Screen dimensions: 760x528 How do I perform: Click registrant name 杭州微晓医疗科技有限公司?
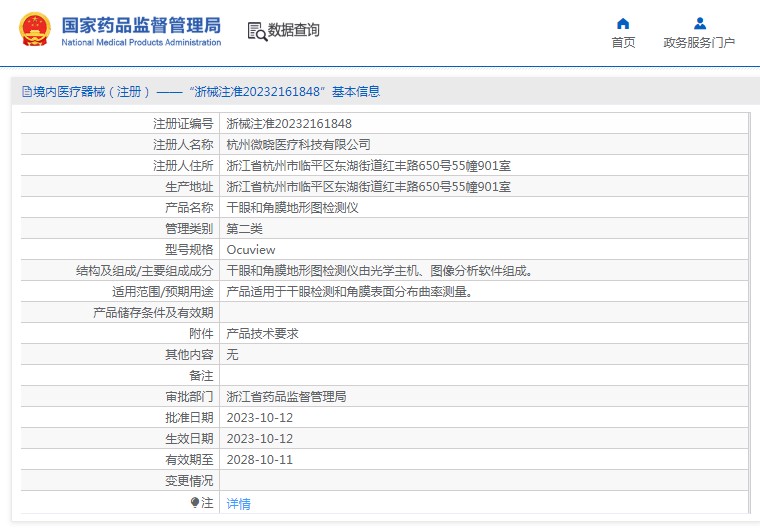(x=299, y=144)
